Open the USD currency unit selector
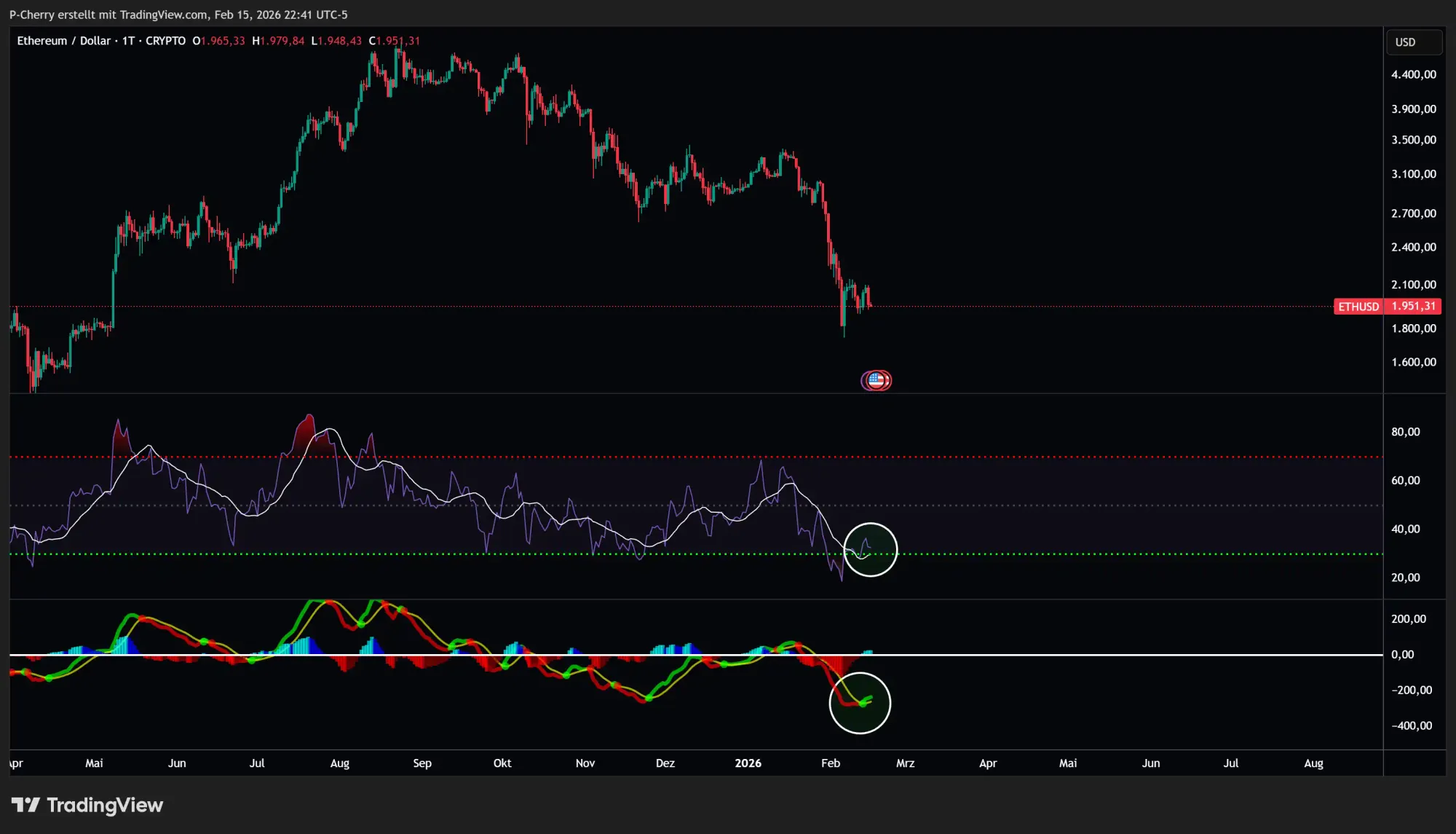This screenshot has width=1456, height=834. (1412, 42)
